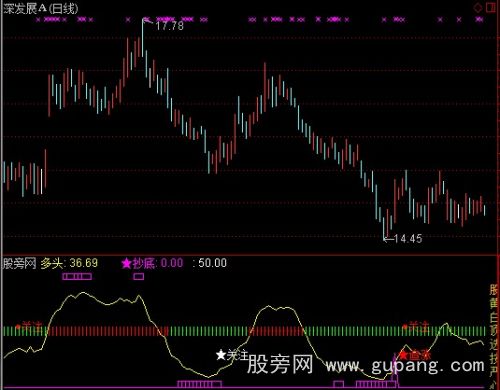Click the red ●关注 marker near the chart's left edge
This screenshot has height=390, width=500.
[x=29, y=326]
